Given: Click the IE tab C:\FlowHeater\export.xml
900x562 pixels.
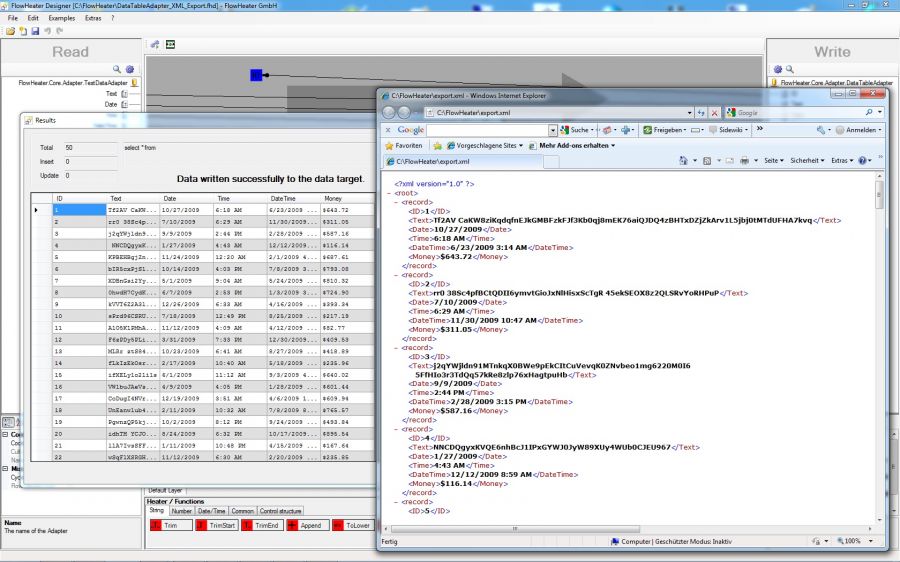Looking at the screenshot, I should [463, 161].
